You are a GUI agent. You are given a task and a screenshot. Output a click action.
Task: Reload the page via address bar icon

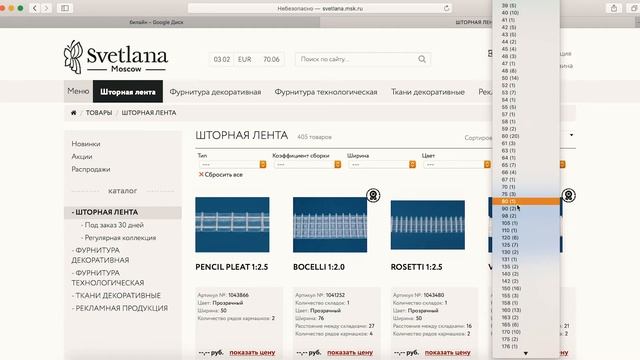pos(447,8)
